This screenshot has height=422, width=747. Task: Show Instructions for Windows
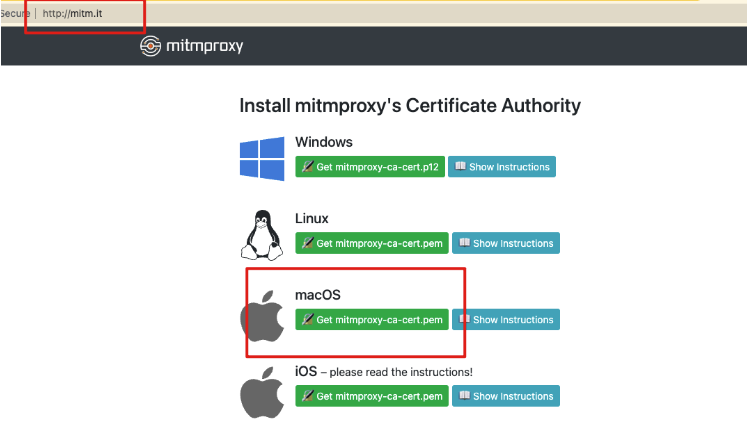(x=502, y=167)
